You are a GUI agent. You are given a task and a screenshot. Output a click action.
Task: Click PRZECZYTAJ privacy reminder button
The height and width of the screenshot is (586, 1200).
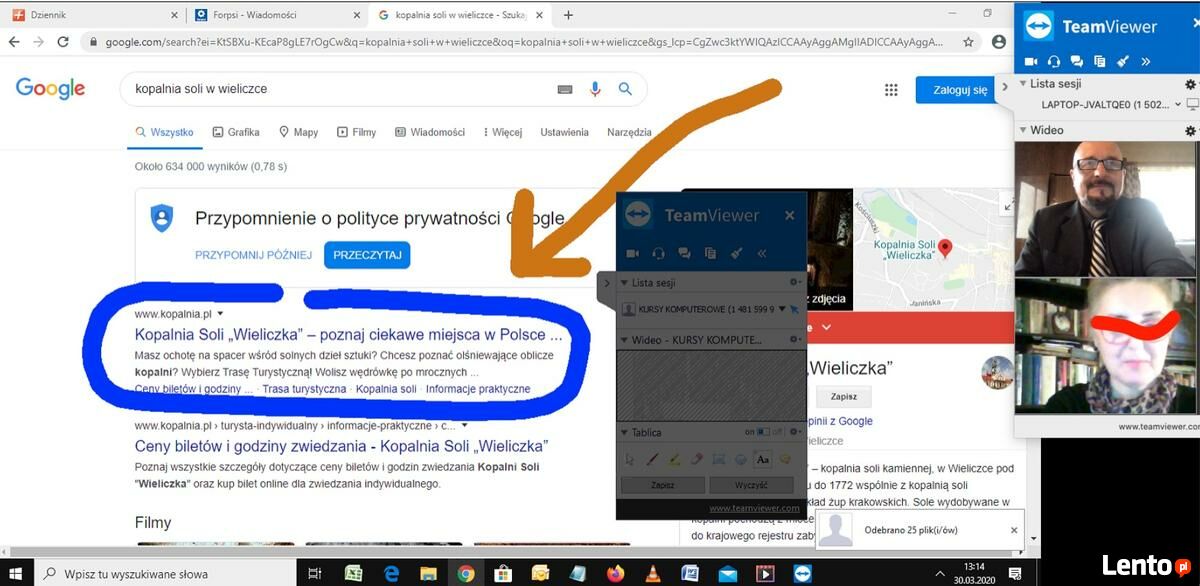click(x=367, y=255)
